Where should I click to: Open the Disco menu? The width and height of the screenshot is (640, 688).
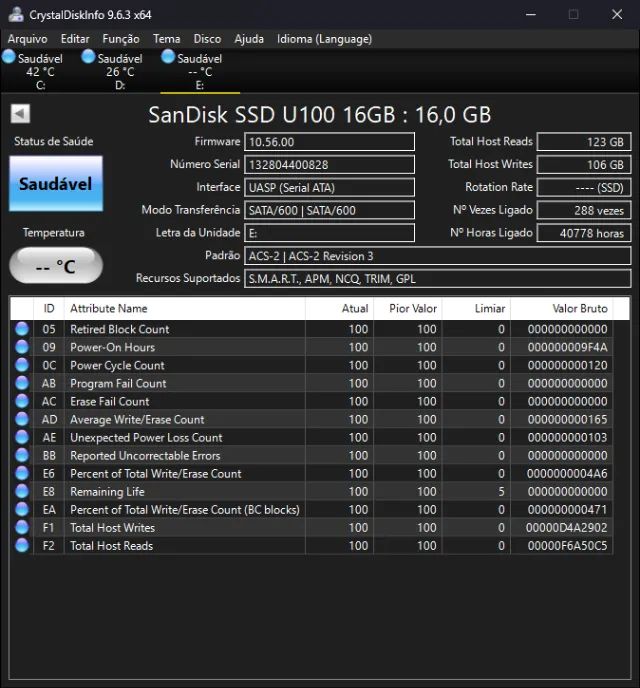207,39
